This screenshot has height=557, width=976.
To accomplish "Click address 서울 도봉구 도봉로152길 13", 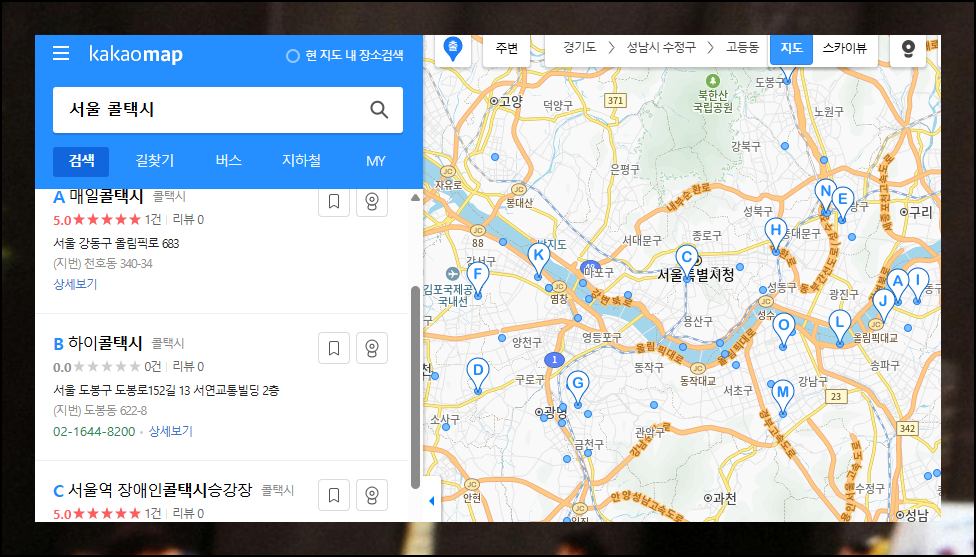I will point(166,390).
